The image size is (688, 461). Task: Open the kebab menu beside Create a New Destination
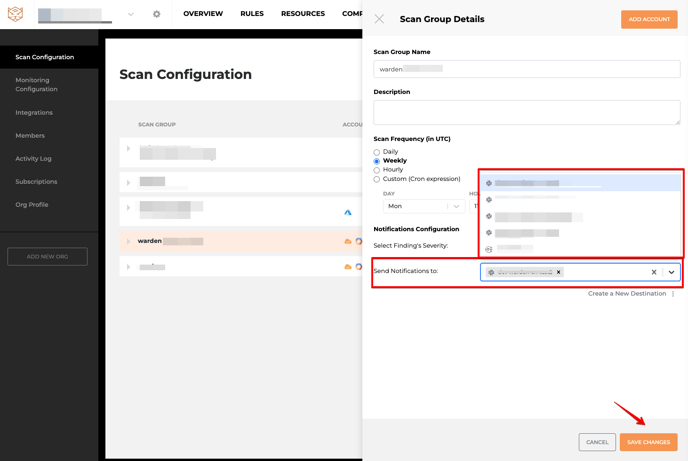coord(673,294)
